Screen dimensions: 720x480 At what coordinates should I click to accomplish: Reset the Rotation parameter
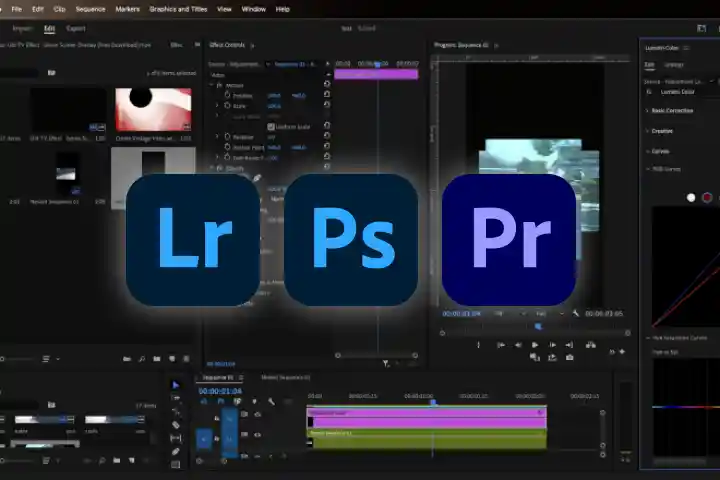[326, 136]
